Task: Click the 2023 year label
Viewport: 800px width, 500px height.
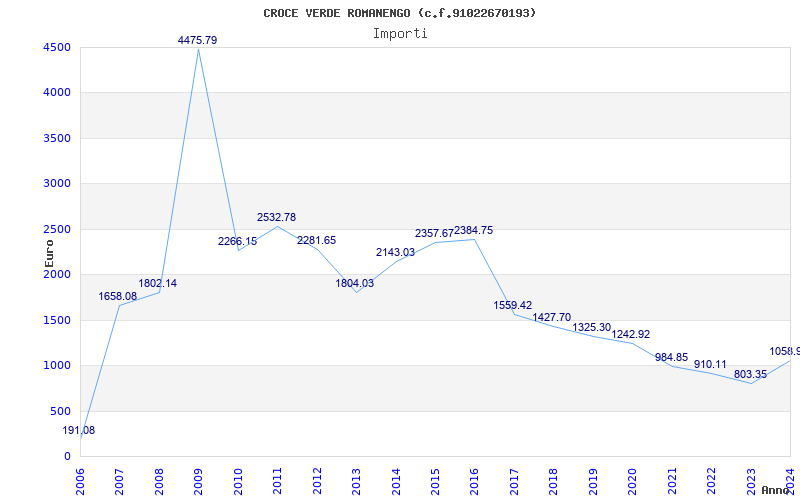Action: tap(751, 481)
